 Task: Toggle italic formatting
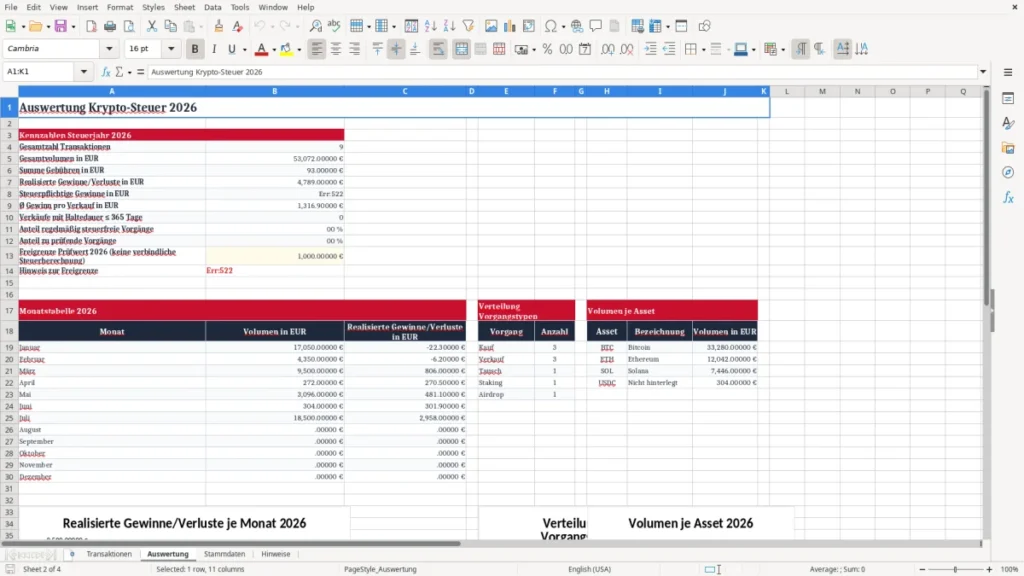tap(214, 49)
